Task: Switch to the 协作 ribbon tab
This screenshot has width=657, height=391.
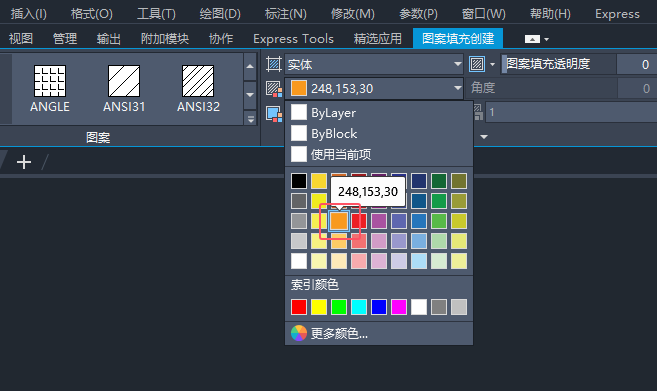Action: [x=221, y=39]
